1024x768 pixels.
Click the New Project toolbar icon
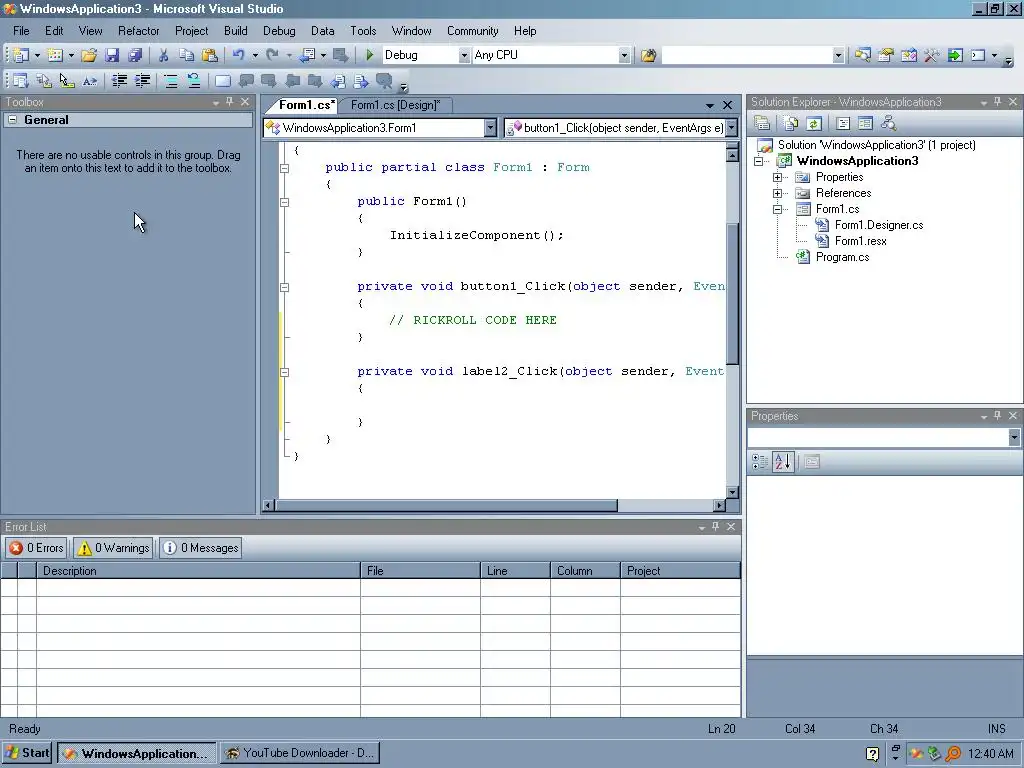[x=21, y=56]
